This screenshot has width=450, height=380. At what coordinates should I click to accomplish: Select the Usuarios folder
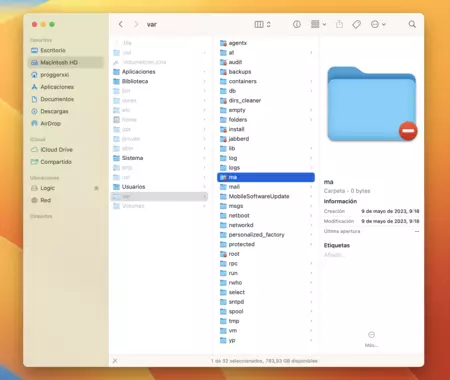tap(159, 187)
